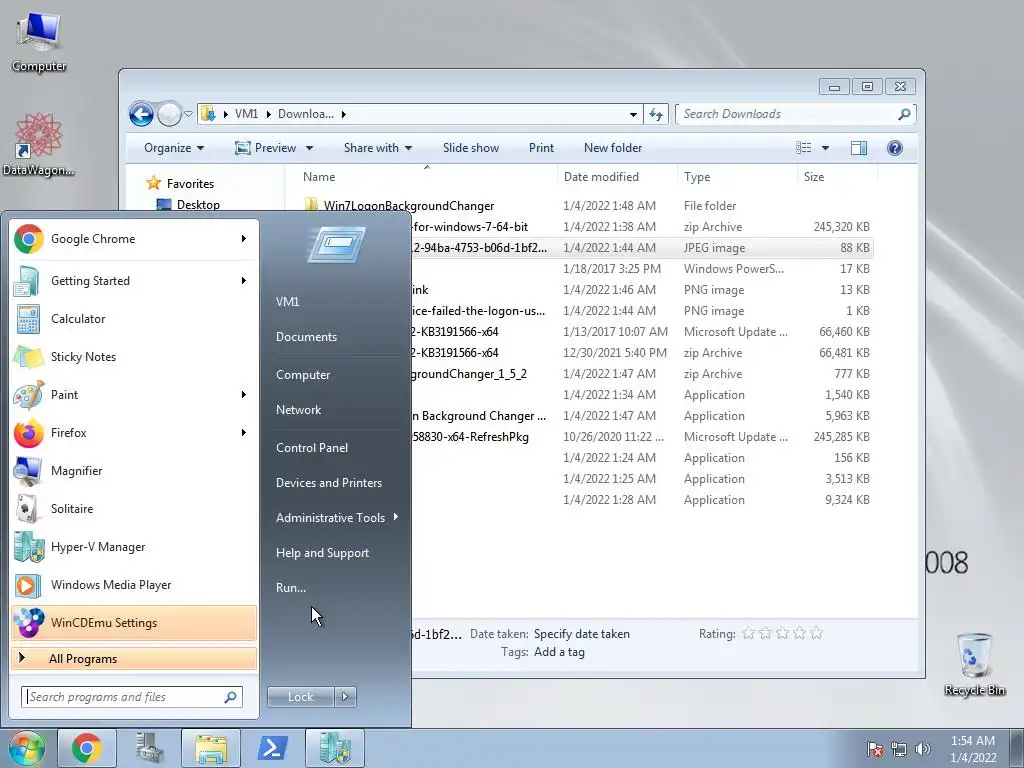Open the view options dropdown arrow
The height and width of the screenshot is (768, 1024).
[x=825, y=148]
